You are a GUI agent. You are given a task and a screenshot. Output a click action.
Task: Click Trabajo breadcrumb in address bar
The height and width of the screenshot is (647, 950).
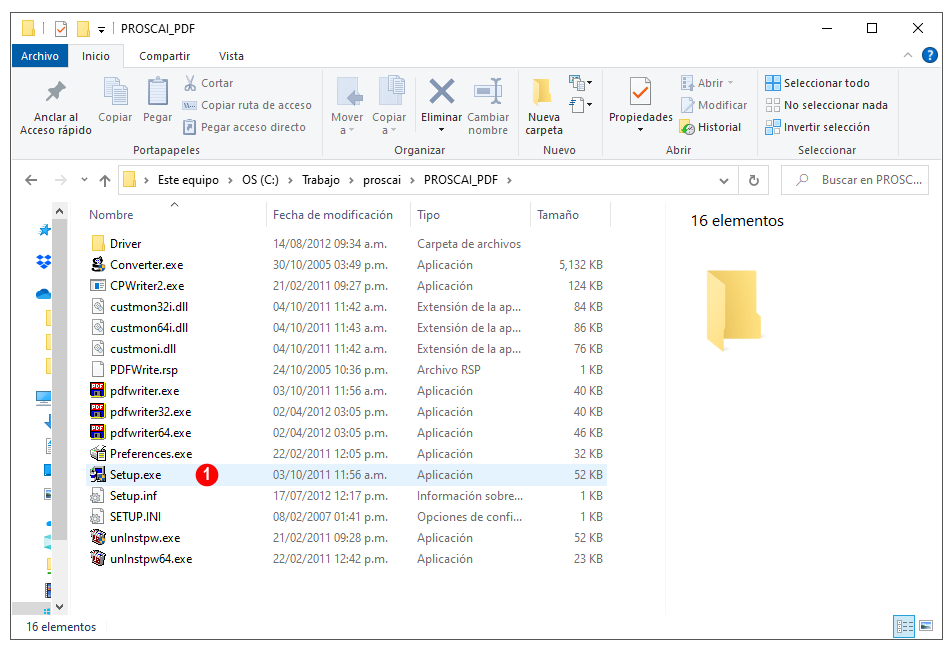click(x=321, y=180)
